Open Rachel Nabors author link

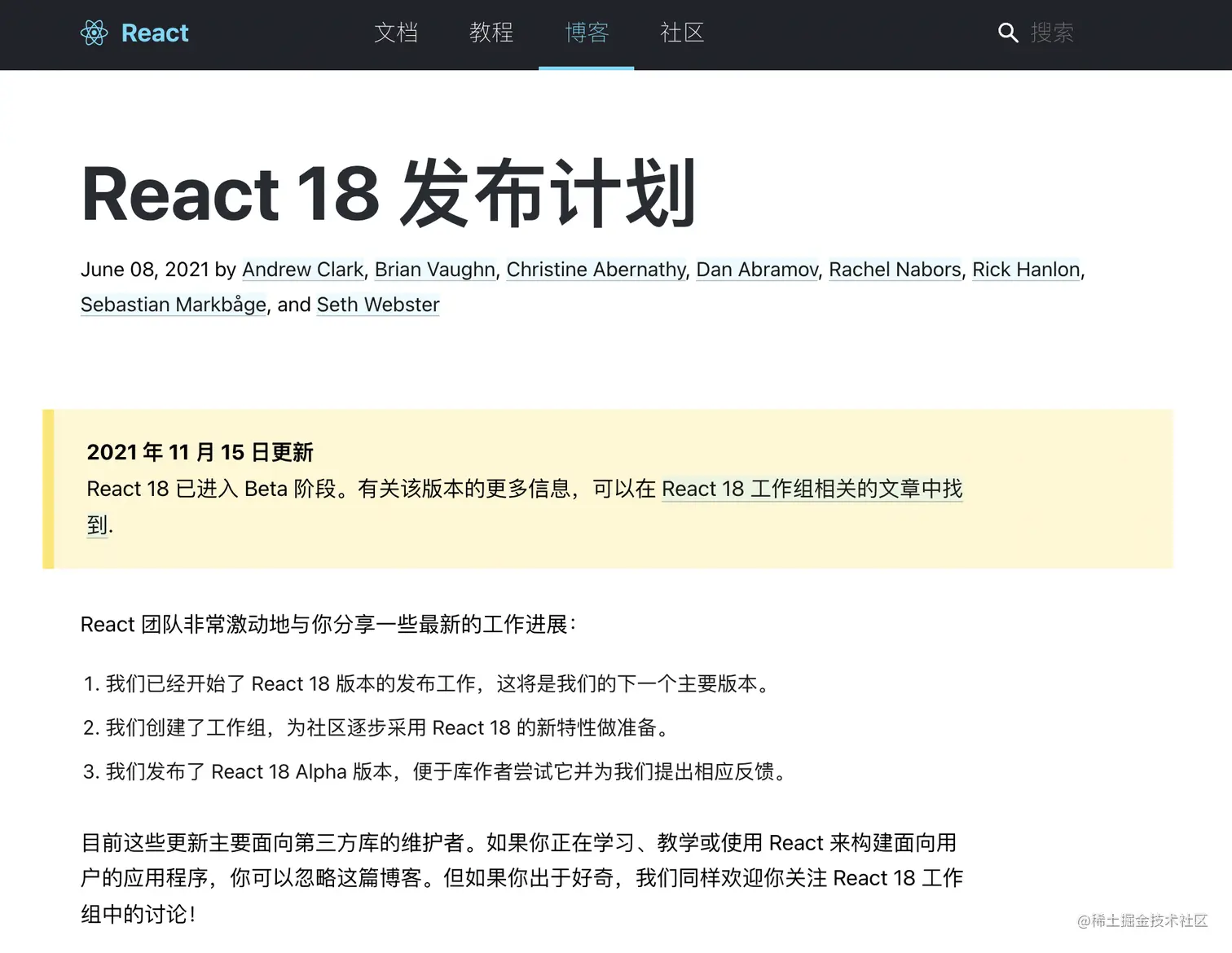(x=895, y=270)
